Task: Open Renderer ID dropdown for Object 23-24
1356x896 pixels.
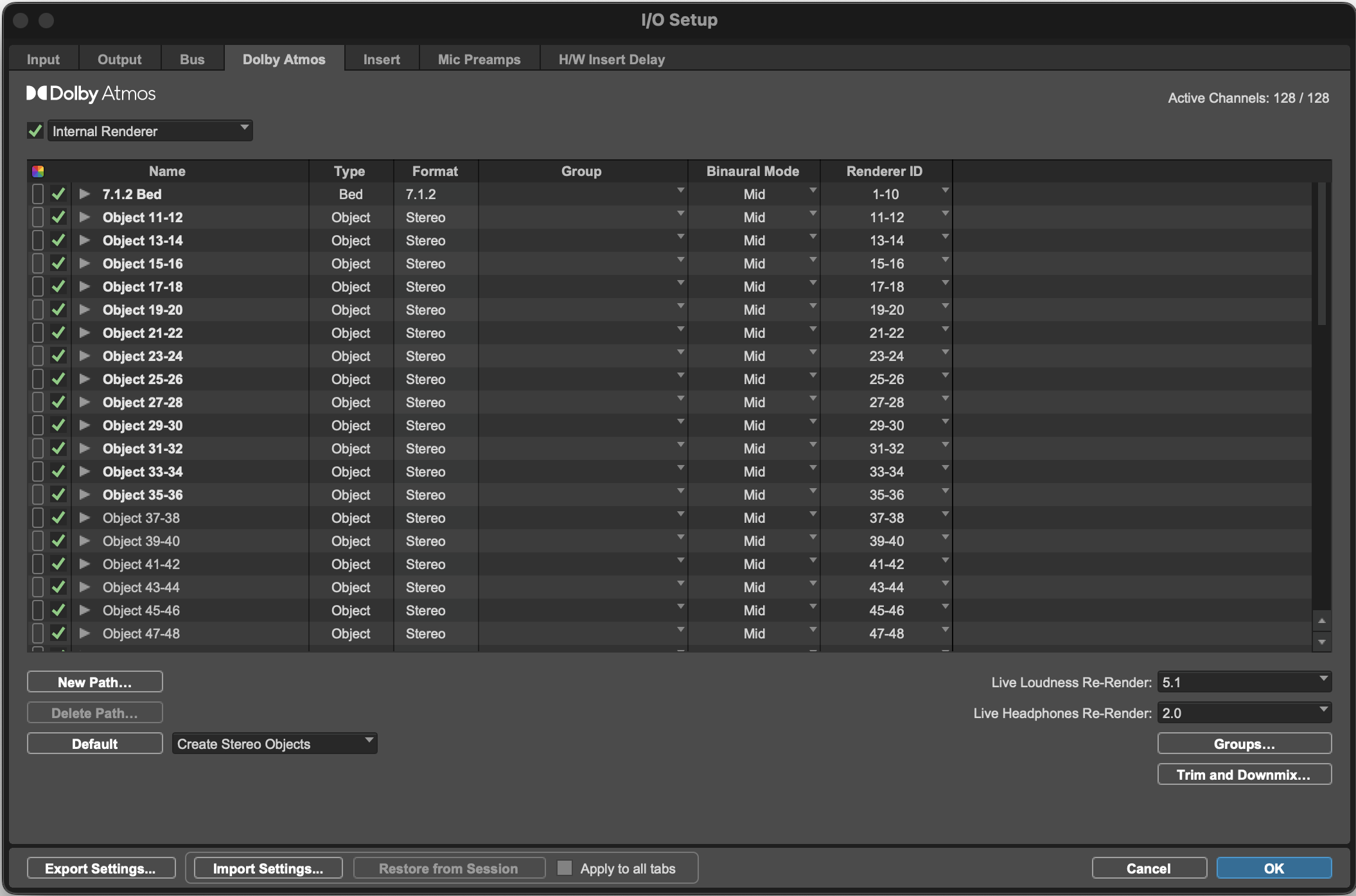Action: (945, 353)
